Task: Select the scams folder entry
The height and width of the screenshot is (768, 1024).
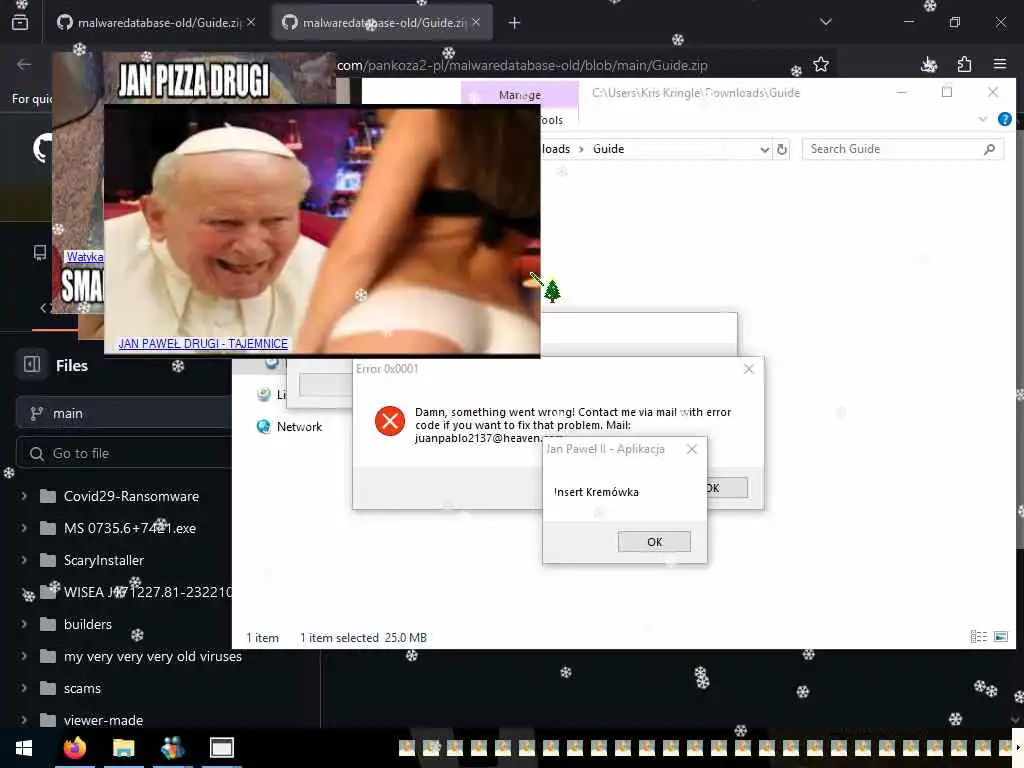Action: [82, 688]
